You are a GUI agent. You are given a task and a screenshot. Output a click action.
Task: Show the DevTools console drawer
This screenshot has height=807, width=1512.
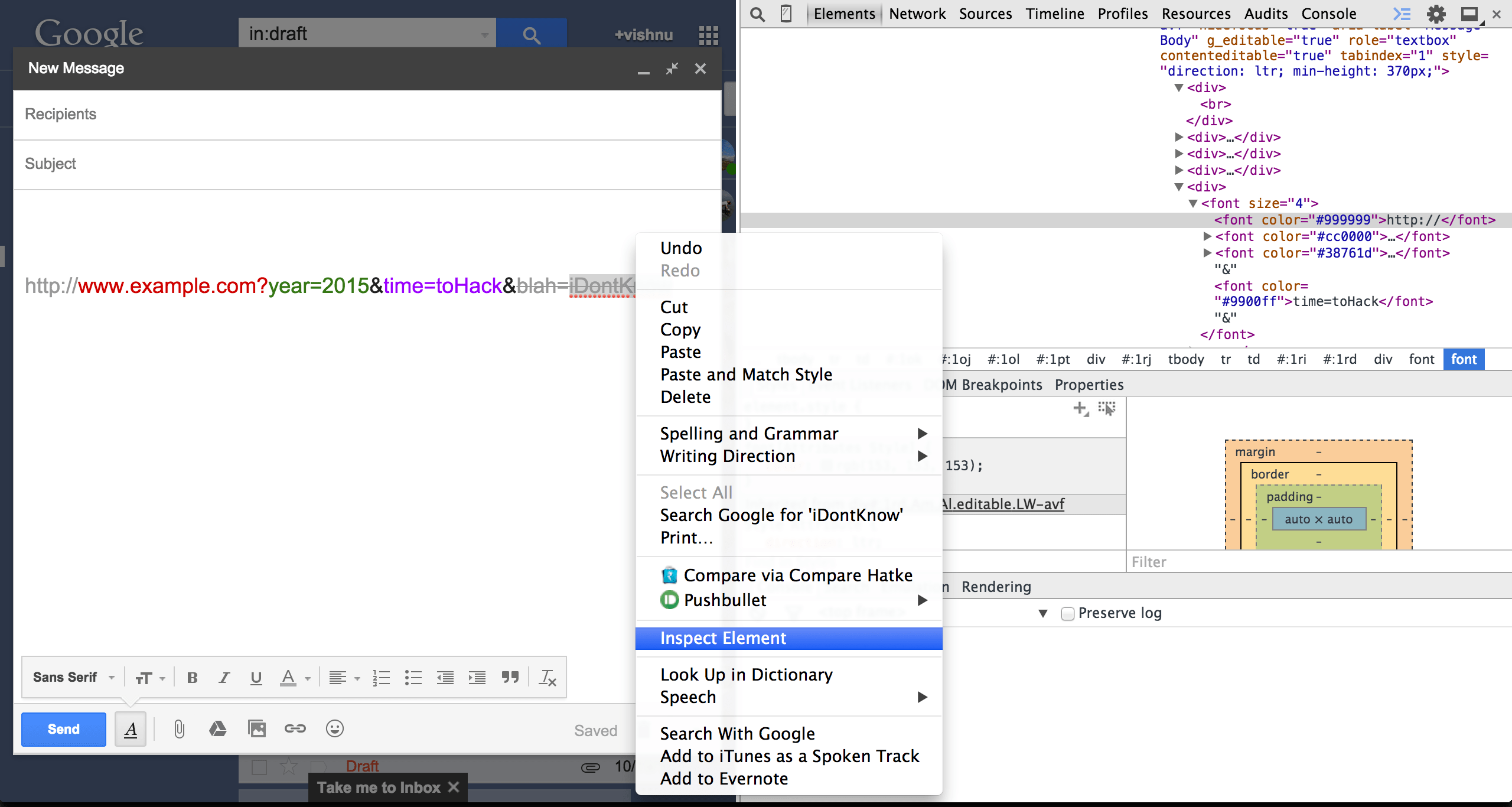click(x=1402, y=14)
